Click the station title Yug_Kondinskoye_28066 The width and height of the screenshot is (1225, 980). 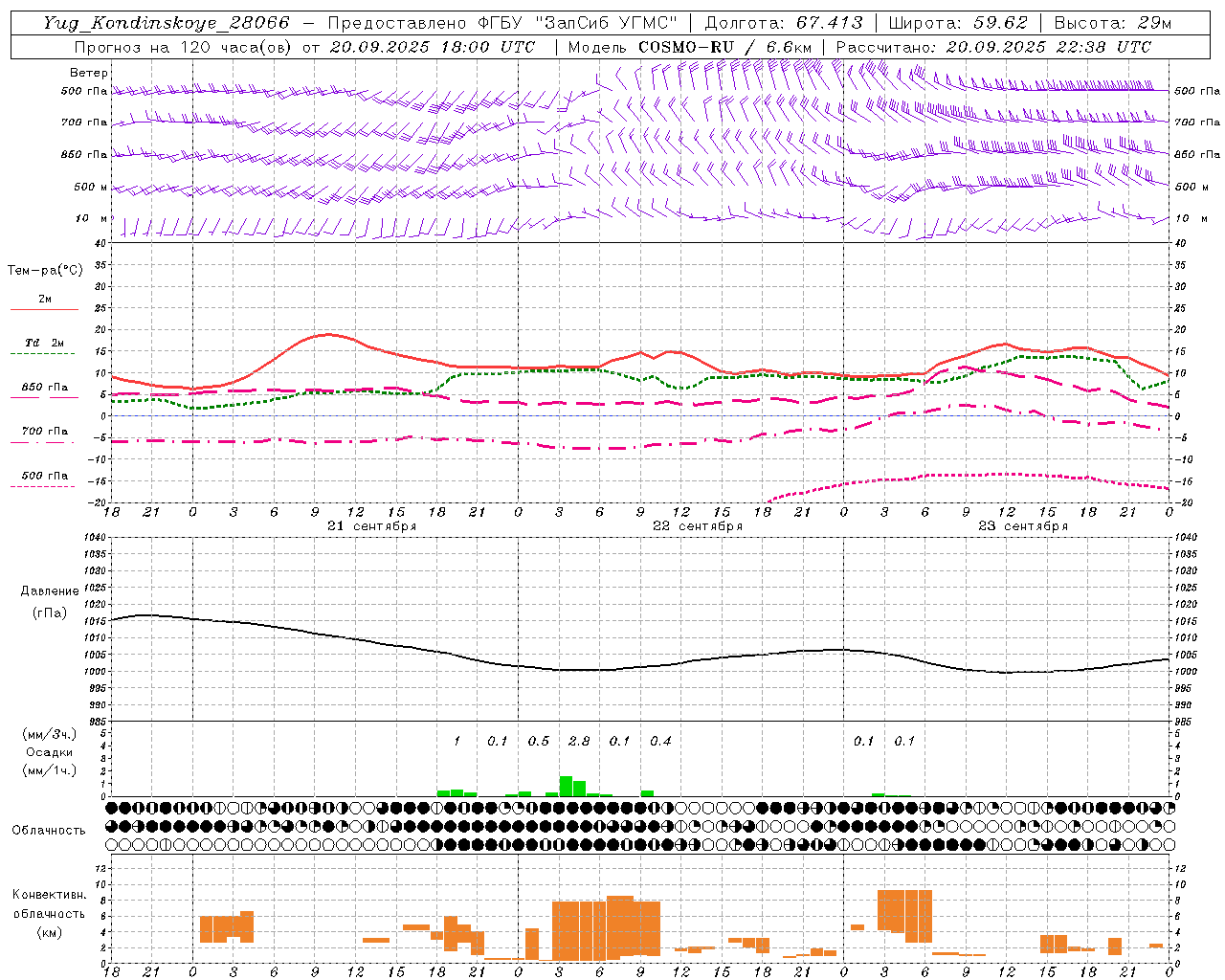point(167,23)
